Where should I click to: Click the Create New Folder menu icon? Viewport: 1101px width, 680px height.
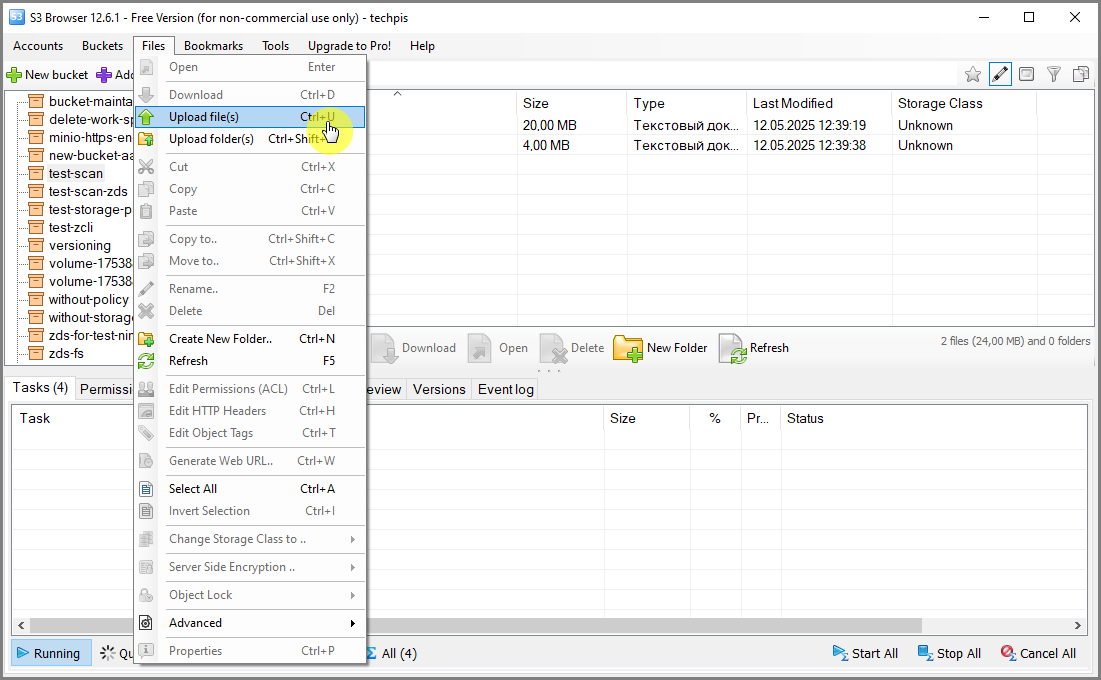pos(146,339)
